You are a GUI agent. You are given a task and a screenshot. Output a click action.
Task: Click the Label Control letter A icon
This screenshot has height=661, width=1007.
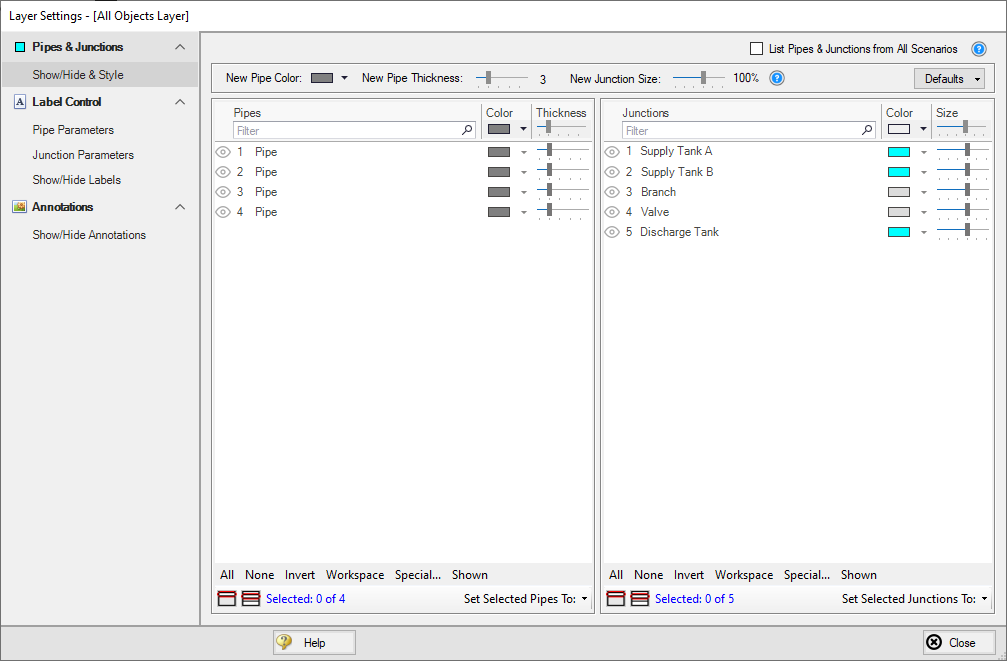click(x=19, y=102)
